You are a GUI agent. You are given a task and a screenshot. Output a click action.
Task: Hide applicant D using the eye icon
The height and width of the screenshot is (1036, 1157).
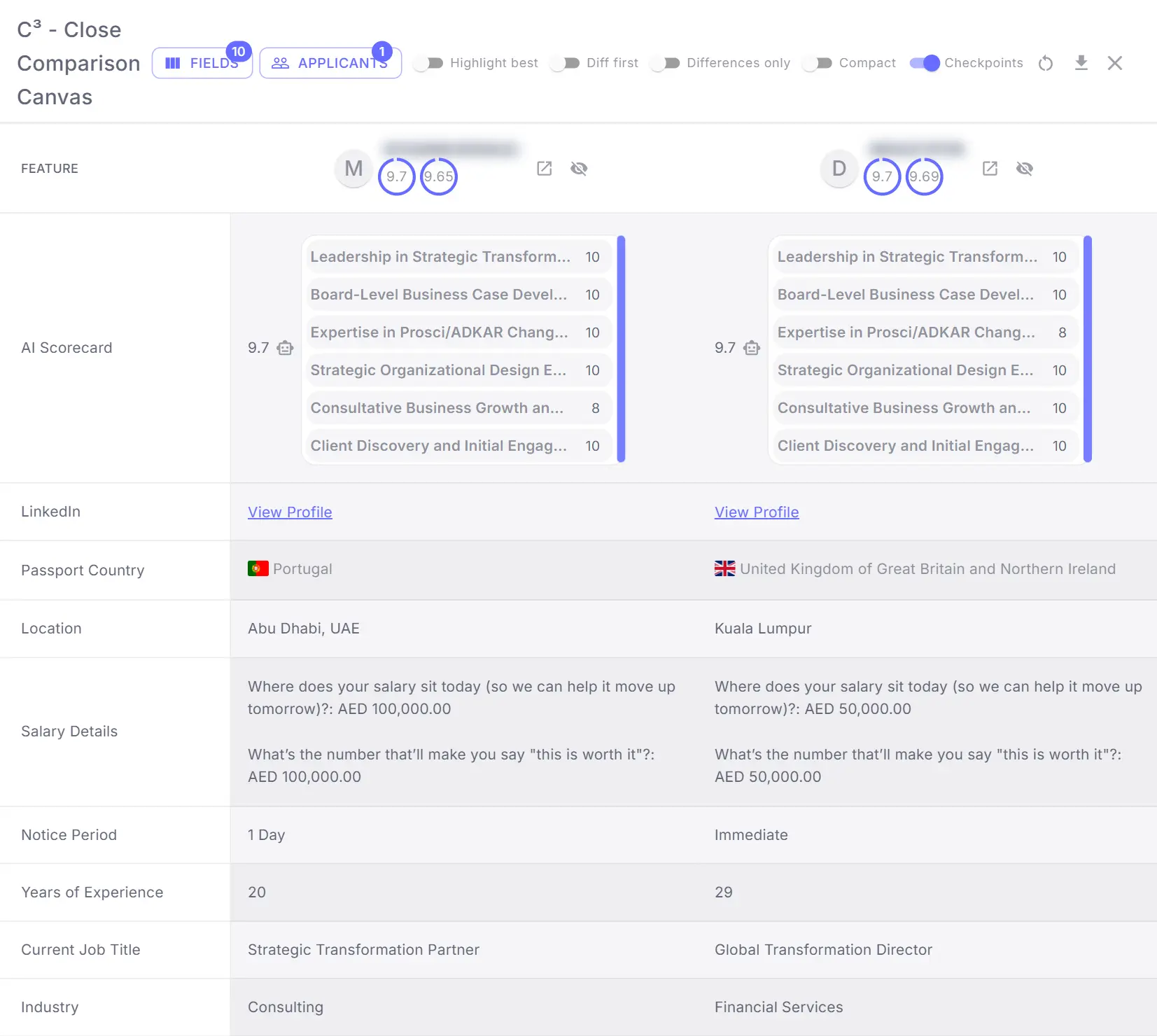pyautogui.click(x=1025, y=168)
